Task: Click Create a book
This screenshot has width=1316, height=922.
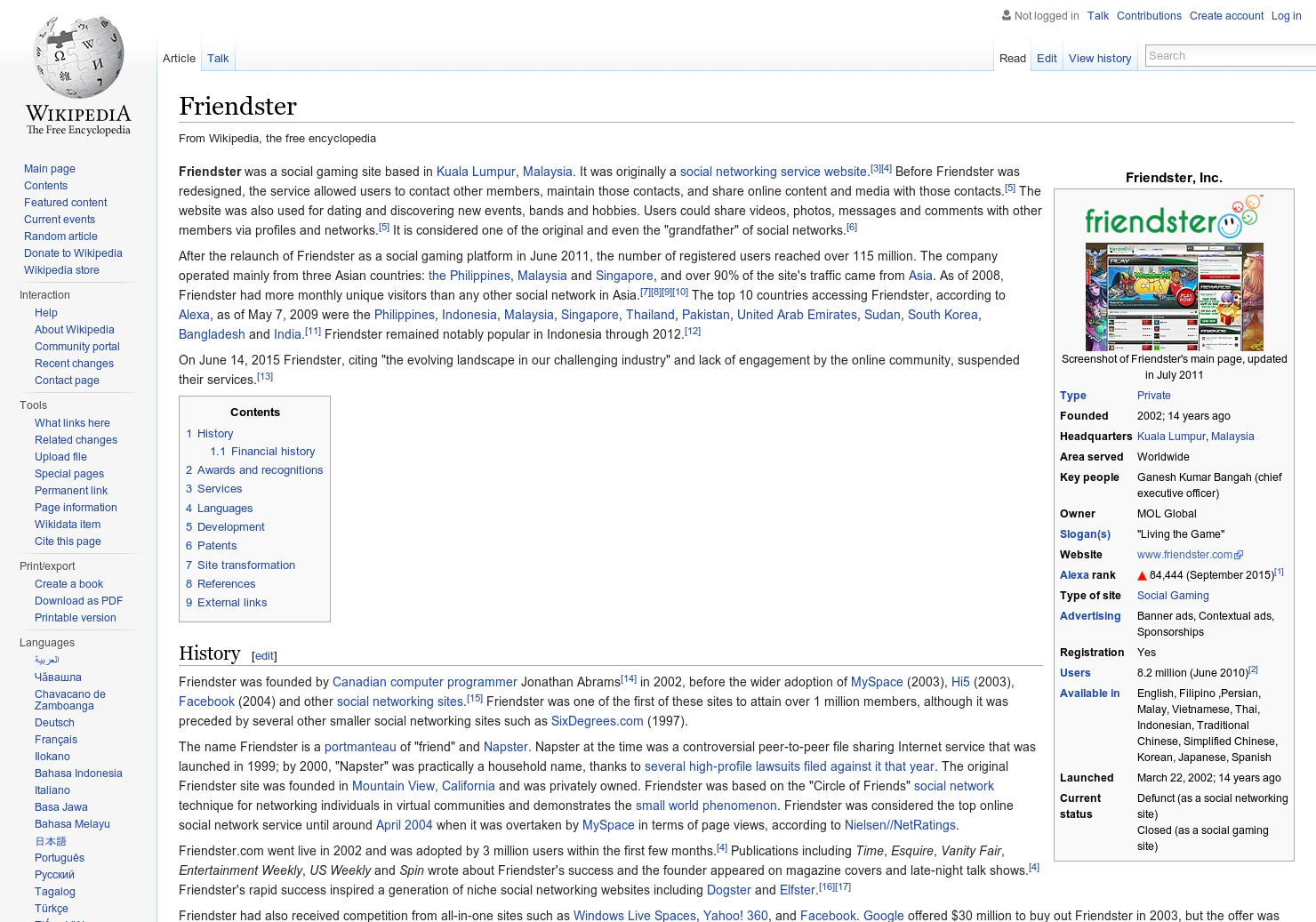Action: pyautogui.click(x=68, y=584)
